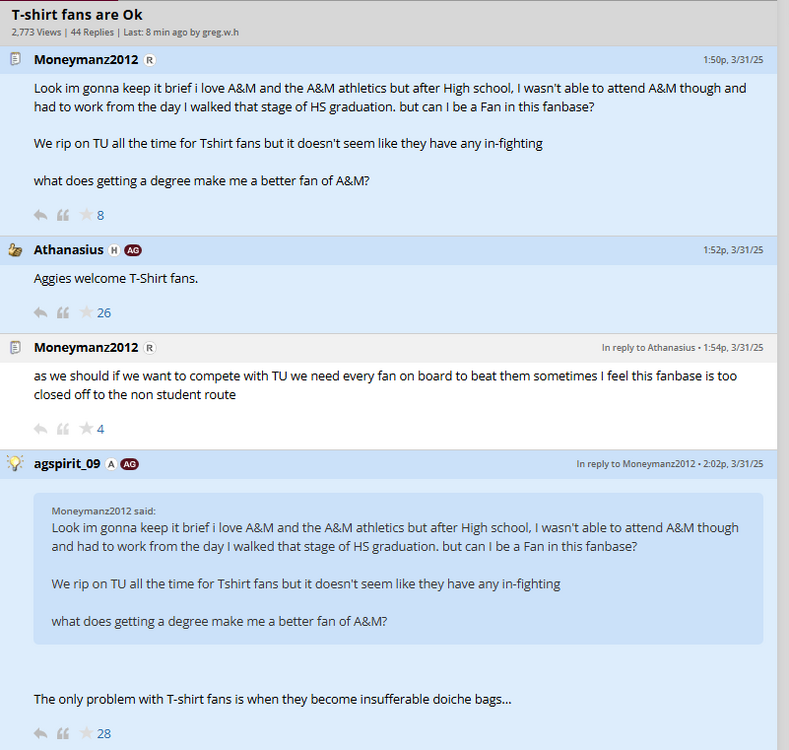Quote the Athanasius post
This screenshot has width=789, height=750.
63,313
